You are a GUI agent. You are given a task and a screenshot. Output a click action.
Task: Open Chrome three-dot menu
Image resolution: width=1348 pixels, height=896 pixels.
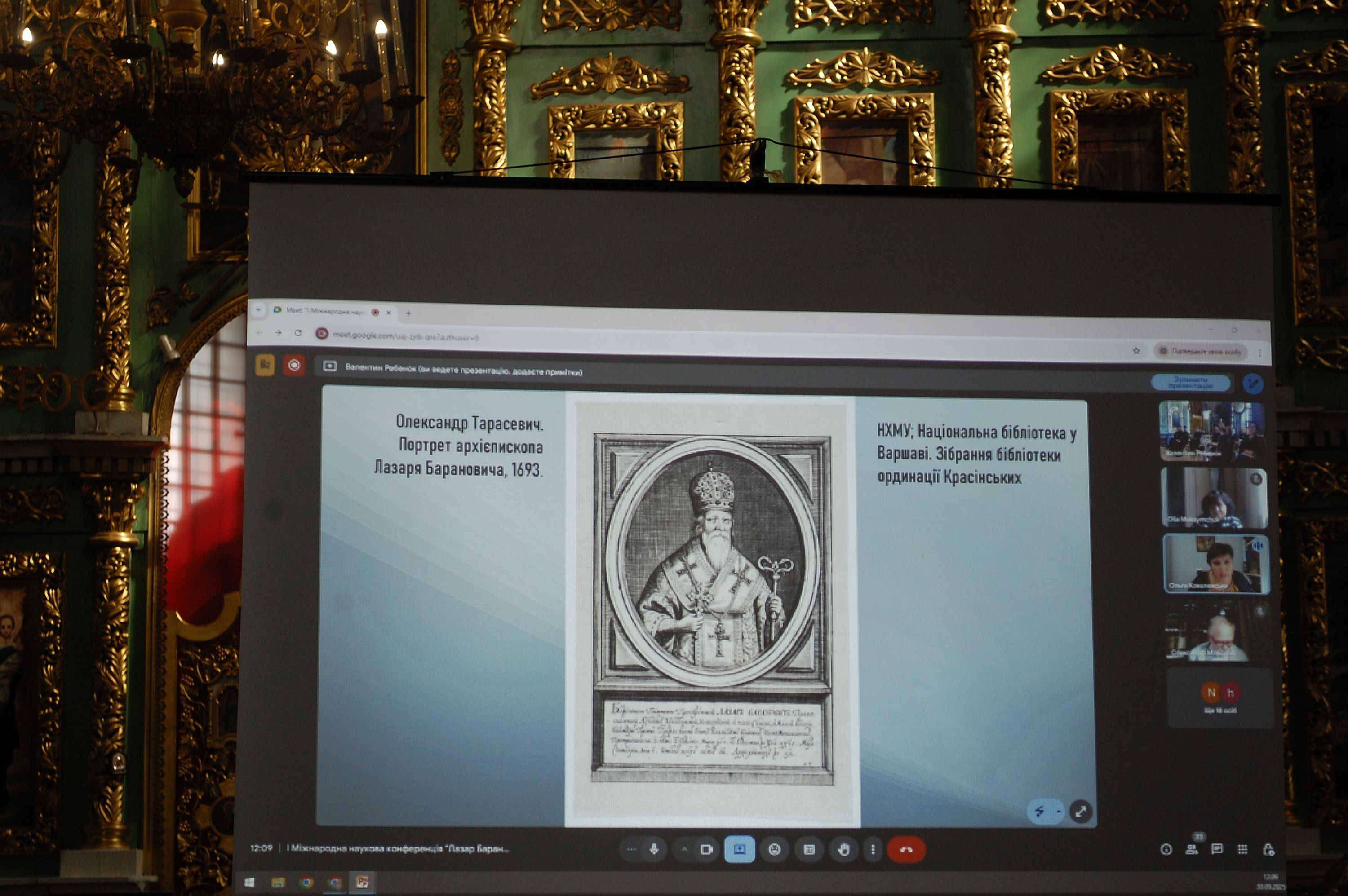pos(1260,353)
